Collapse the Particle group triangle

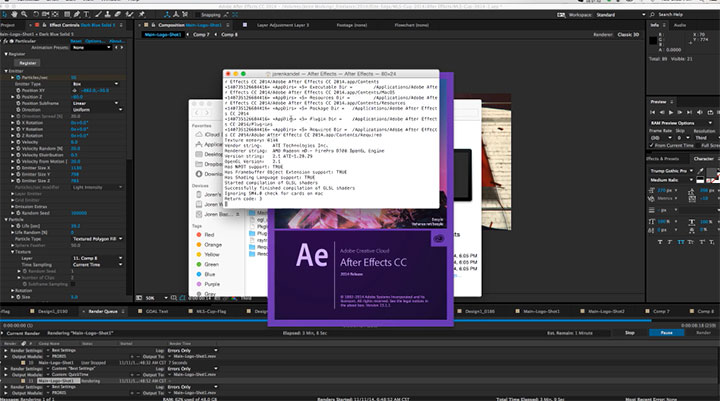(x=6, y=220)
